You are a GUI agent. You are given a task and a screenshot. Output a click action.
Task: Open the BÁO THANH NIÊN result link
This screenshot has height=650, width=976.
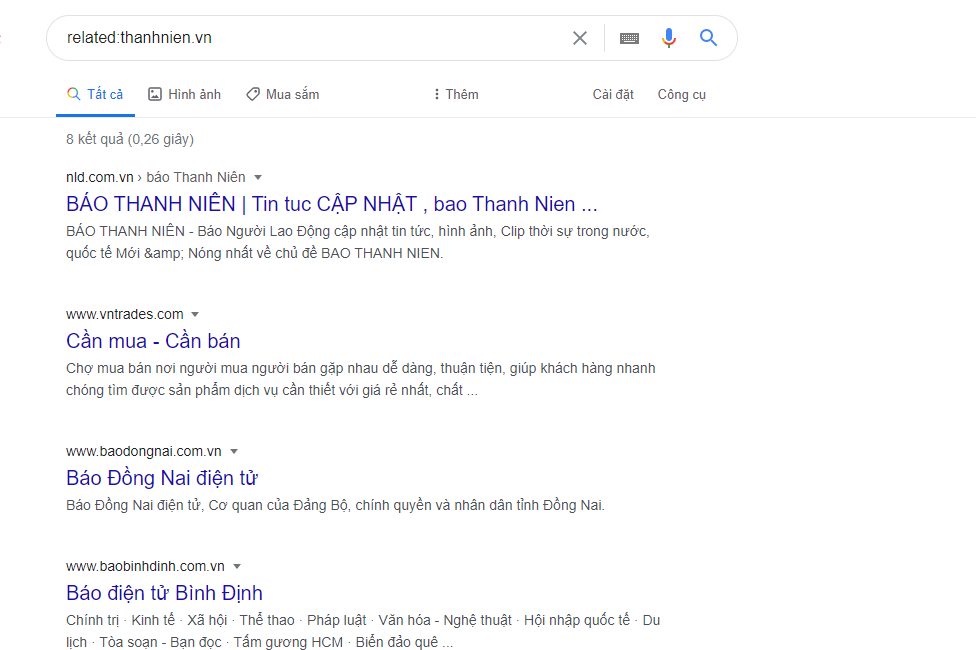tap(332, 204)
